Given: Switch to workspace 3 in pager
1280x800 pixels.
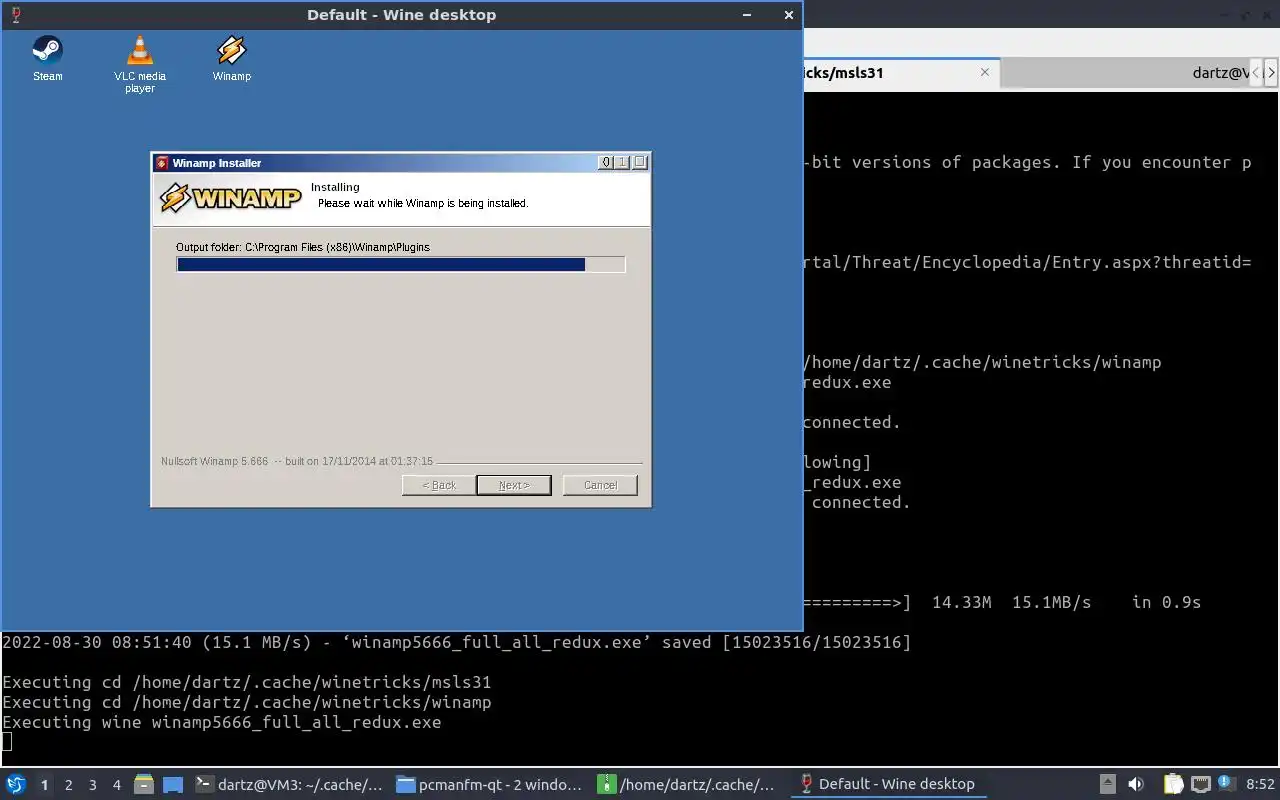Looking at the screenshot, I should tap(93, 785).
